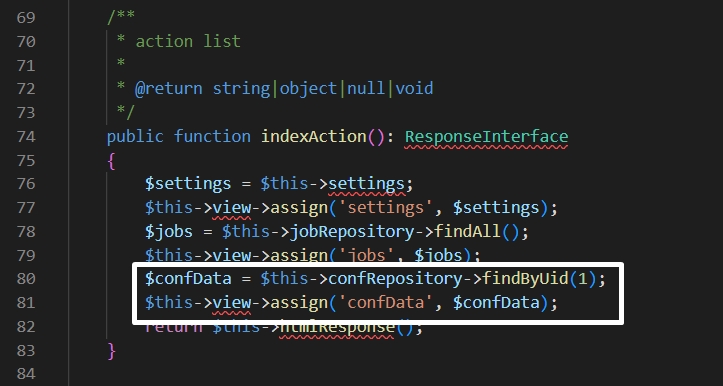
Task: Click the 'settings' string on line 77
Action: [x=385, y=208]
